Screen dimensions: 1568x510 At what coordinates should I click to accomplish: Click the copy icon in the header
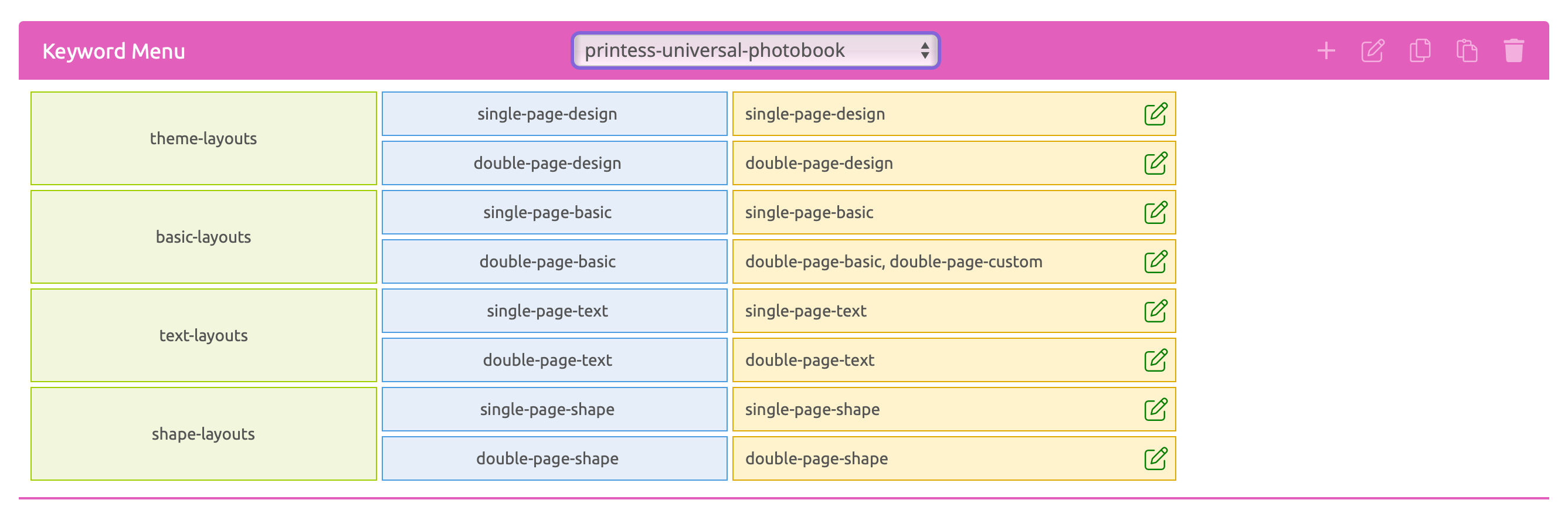[1420, 50]
